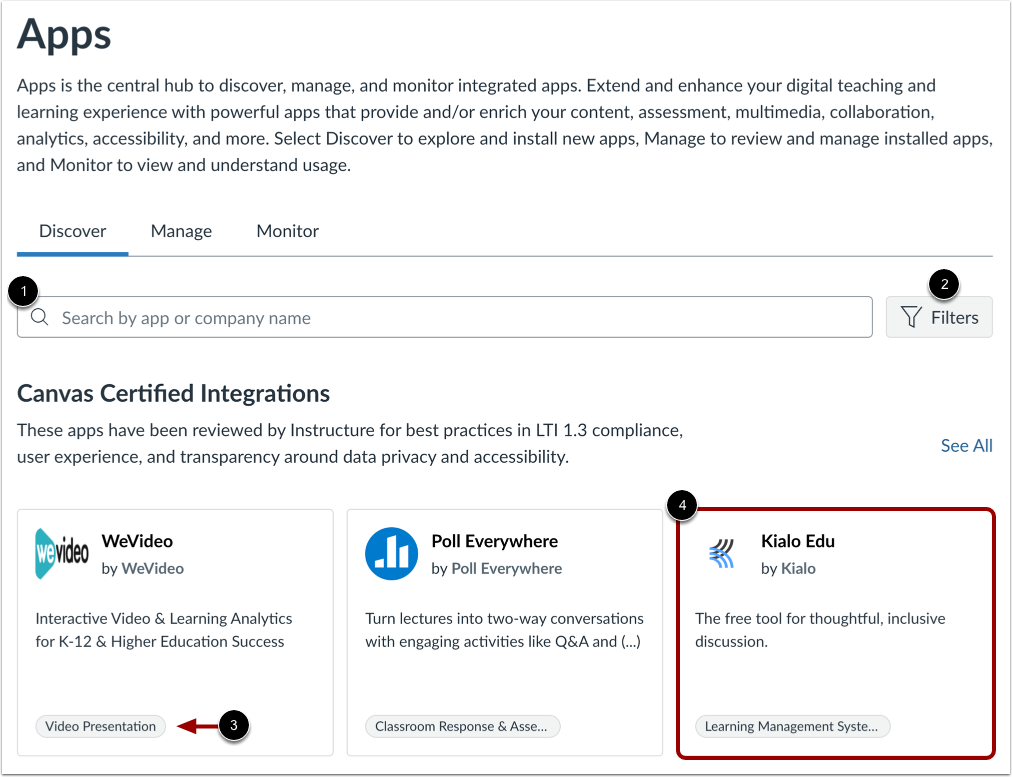Viewport: 1012px width, 777px height.
Task: Follow the See All link
Action: [x=966, y=445]
